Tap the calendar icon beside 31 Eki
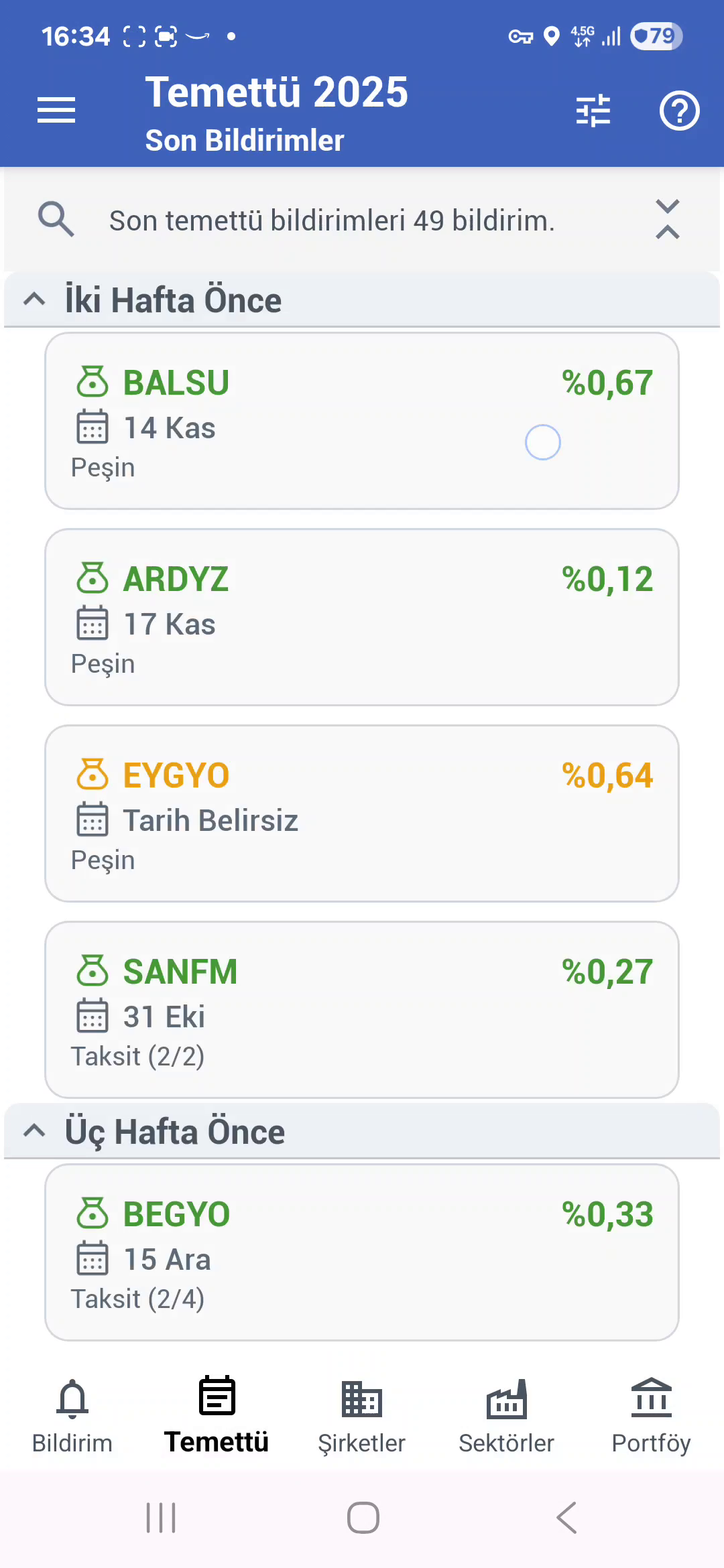Image resolution: width=724 pixels, height=1568 pixels. (x=93, y=1015)
